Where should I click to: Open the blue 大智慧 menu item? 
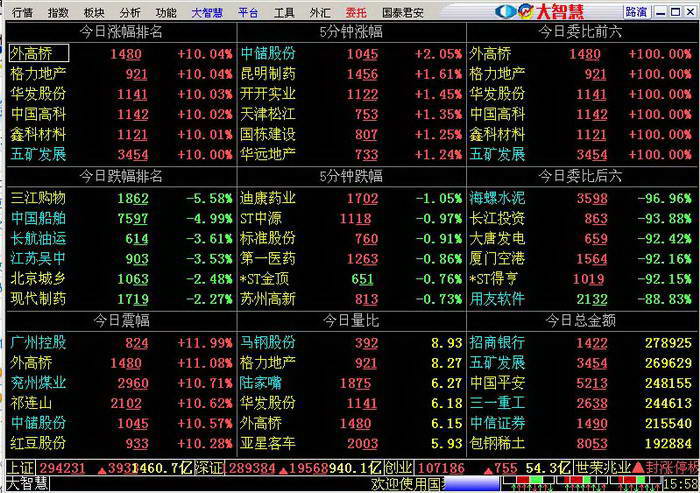tap(207, 13)
